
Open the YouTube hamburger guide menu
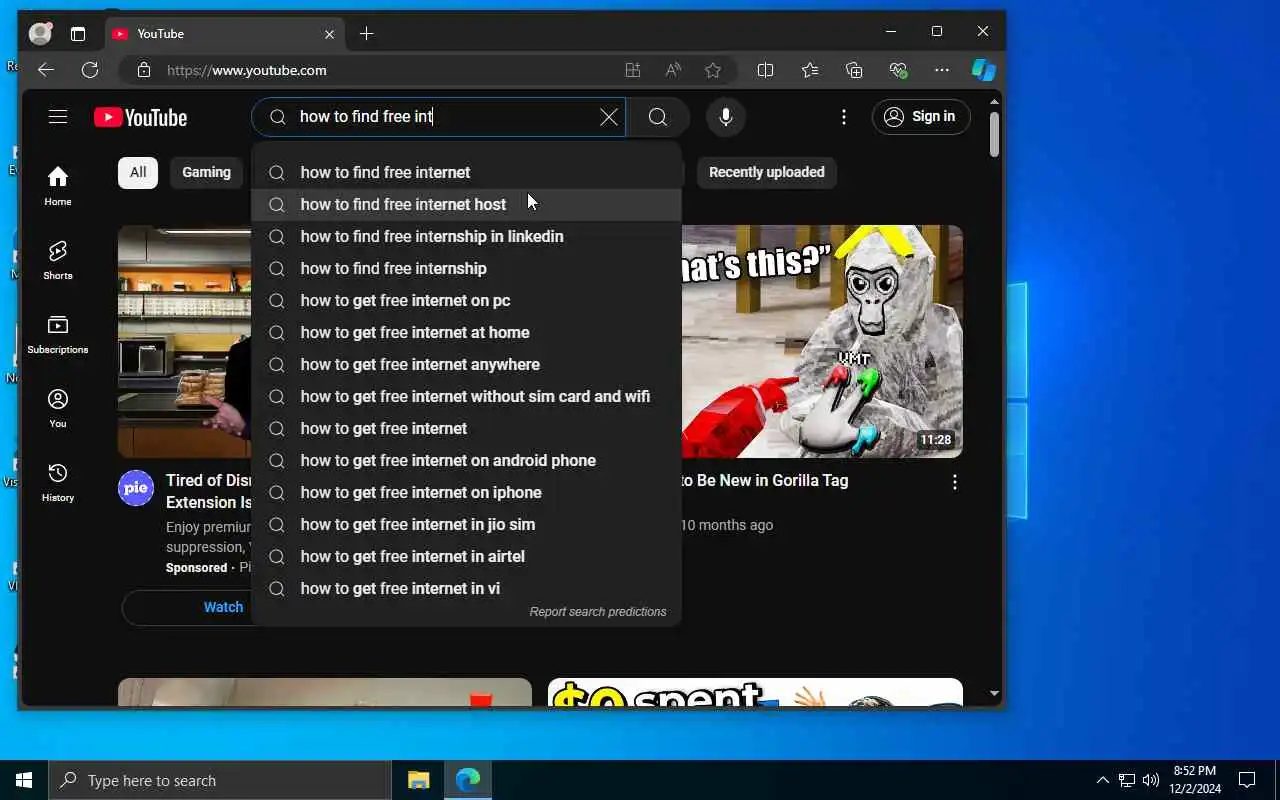[x=58, y=117]
